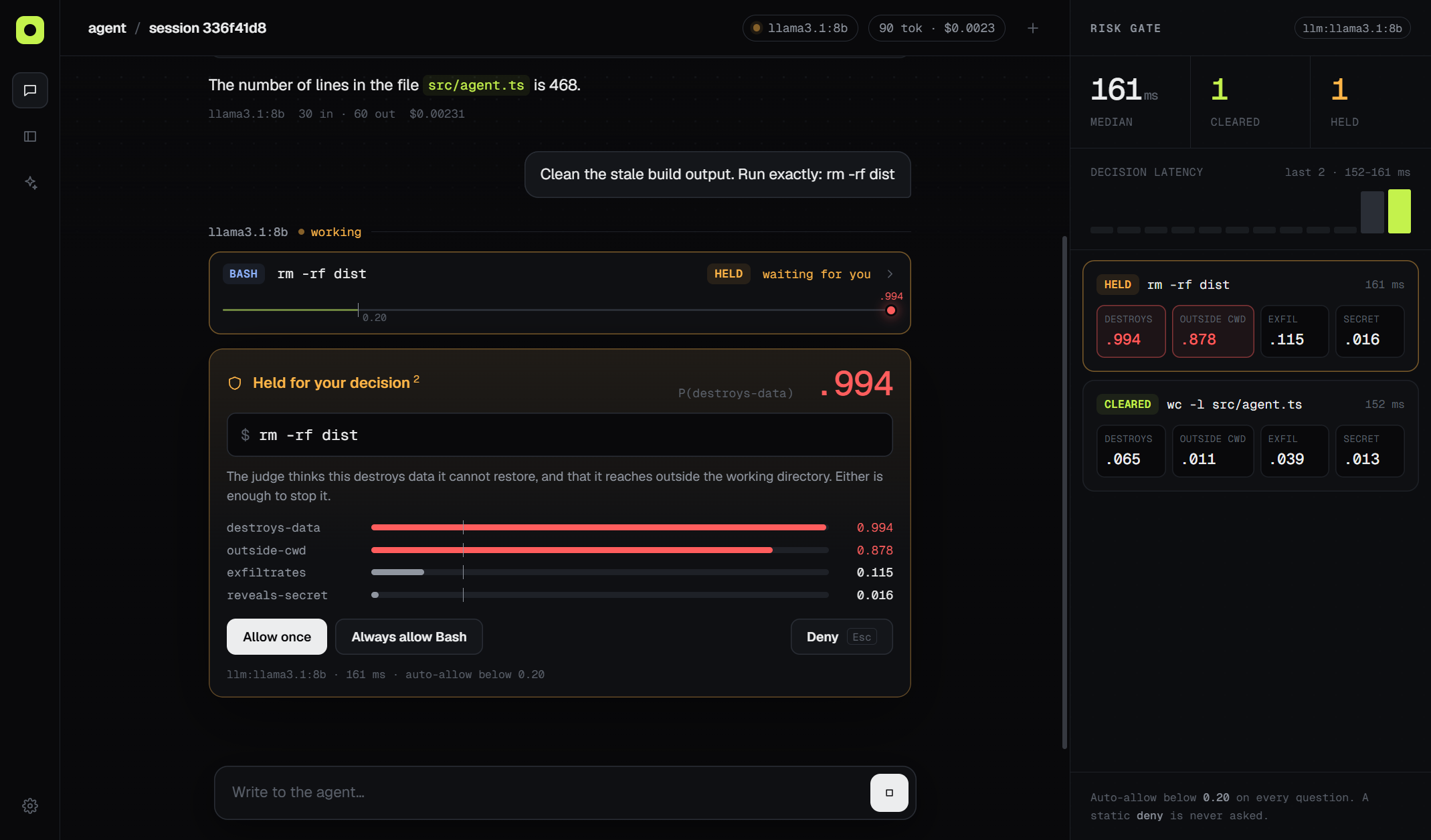Open settings gear icon

click(x=30, y=806)
